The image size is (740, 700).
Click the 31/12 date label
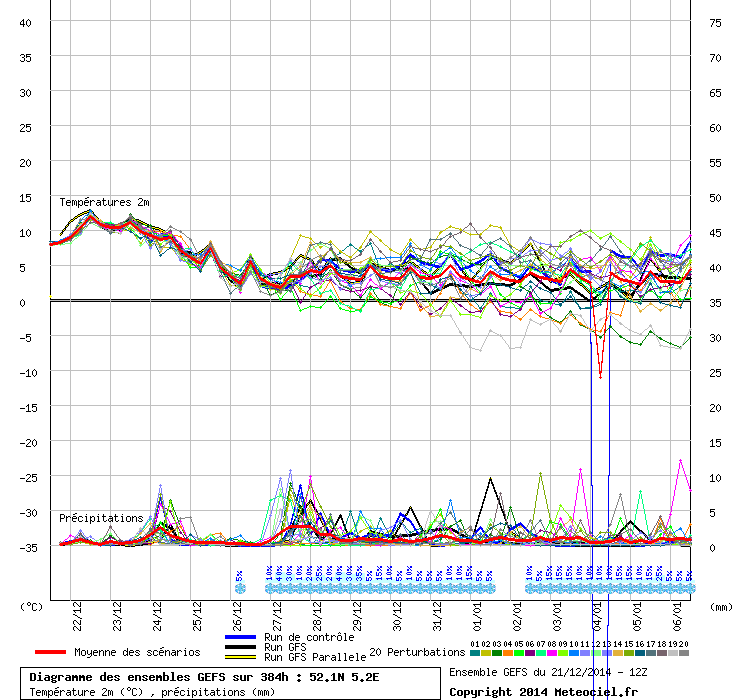click(437, 616)
